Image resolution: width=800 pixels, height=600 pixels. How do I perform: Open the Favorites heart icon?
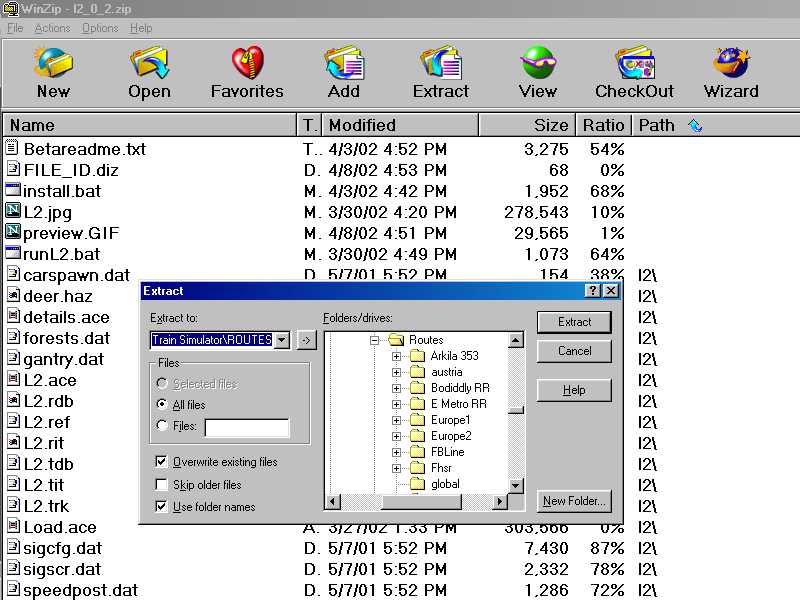click(247, 63)
